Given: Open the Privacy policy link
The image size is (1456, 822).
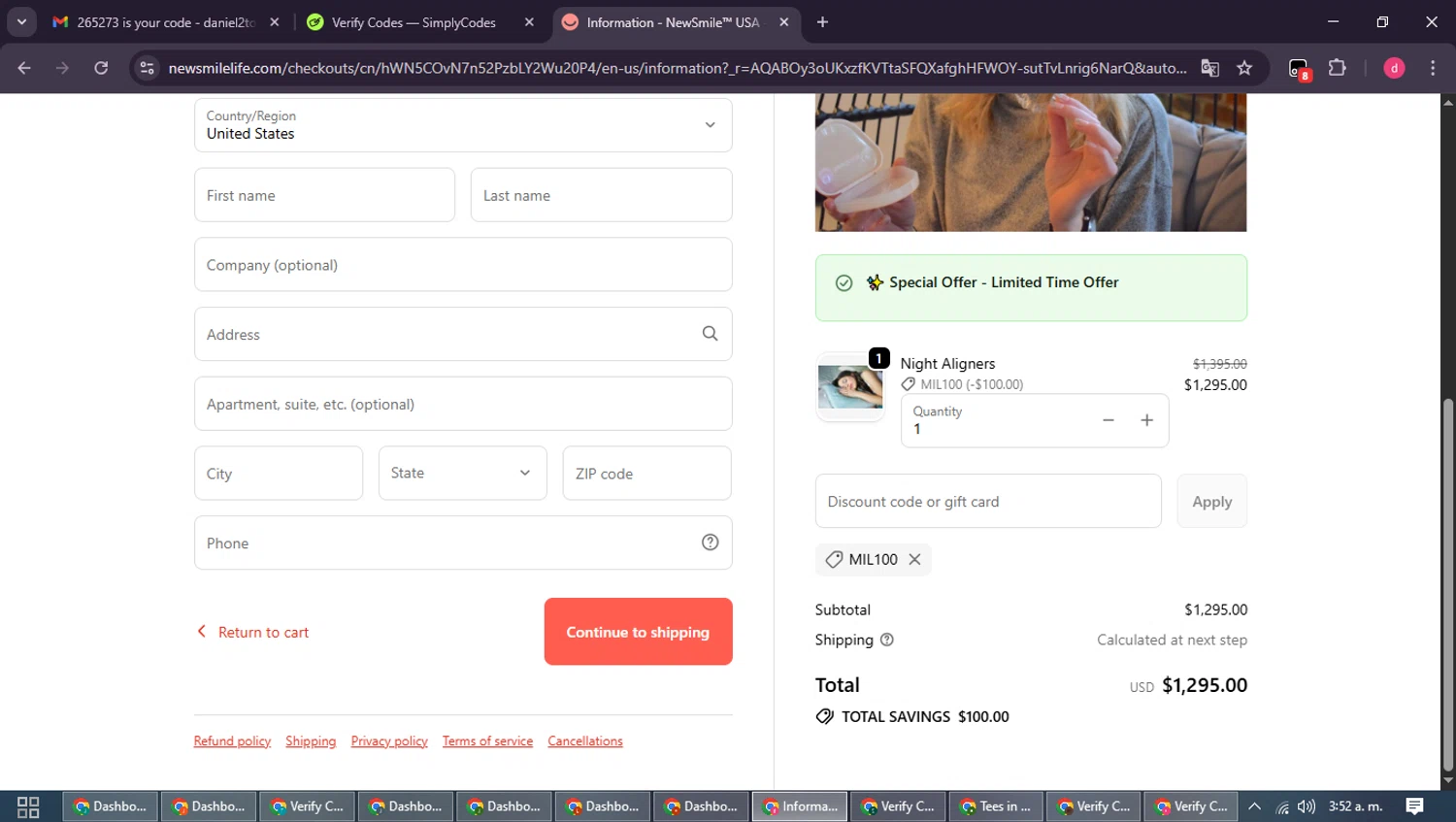Looking at the screenshot, I should pos(389,740).
